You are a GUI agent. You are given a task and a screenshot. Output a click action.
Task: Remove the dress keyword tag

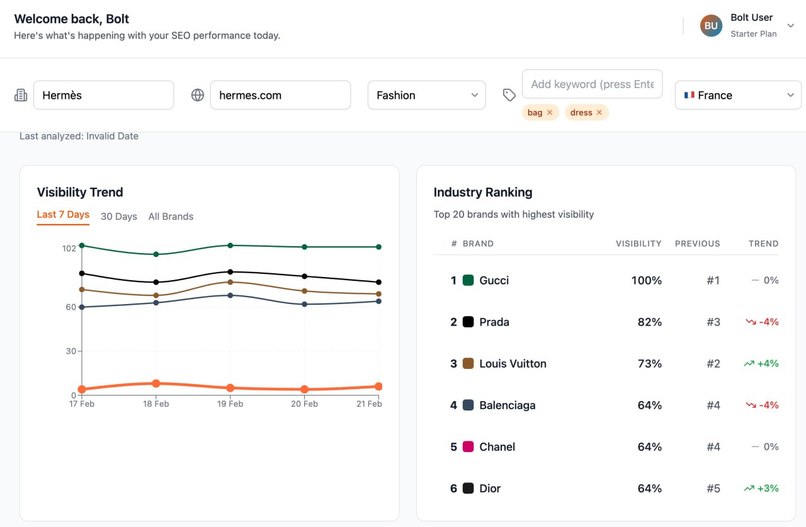(x=599, y=113)
